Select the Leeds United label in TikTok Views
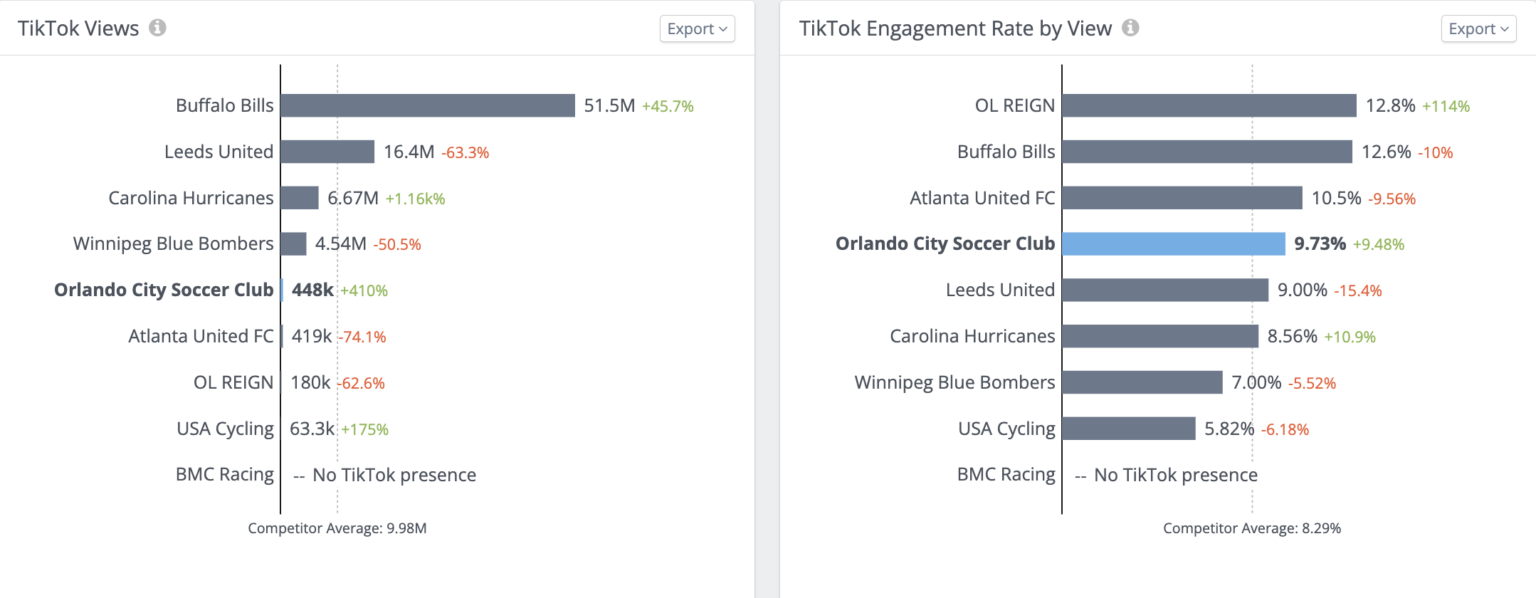Viewport: 1536px width, 598px height. click(x=218, y=151)
